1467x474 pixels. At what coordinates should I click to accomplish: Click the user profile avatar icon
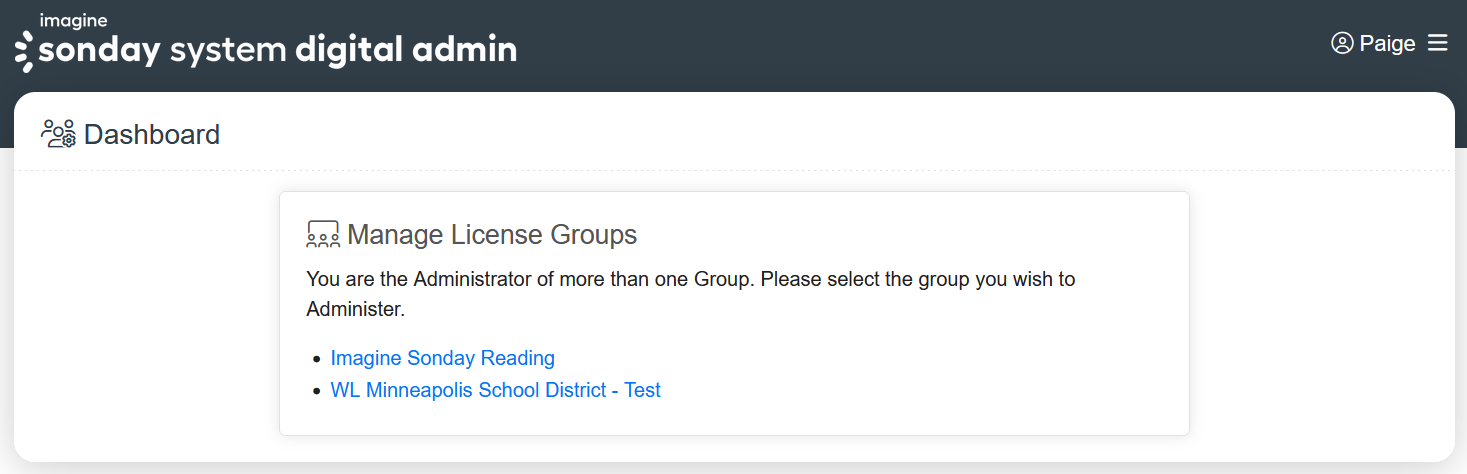[x=1342, y=43]
